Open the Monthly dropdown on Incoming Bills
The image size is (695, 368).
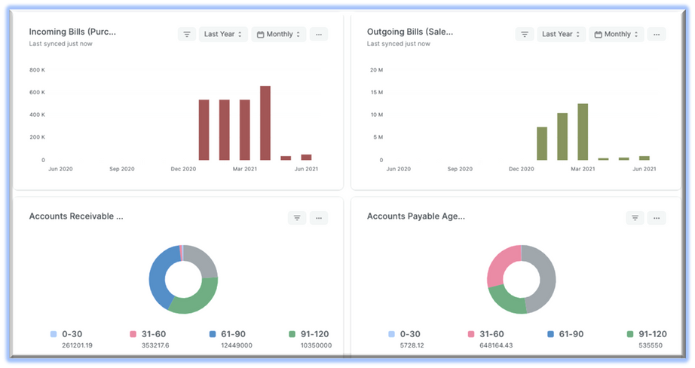pos(278,34)
